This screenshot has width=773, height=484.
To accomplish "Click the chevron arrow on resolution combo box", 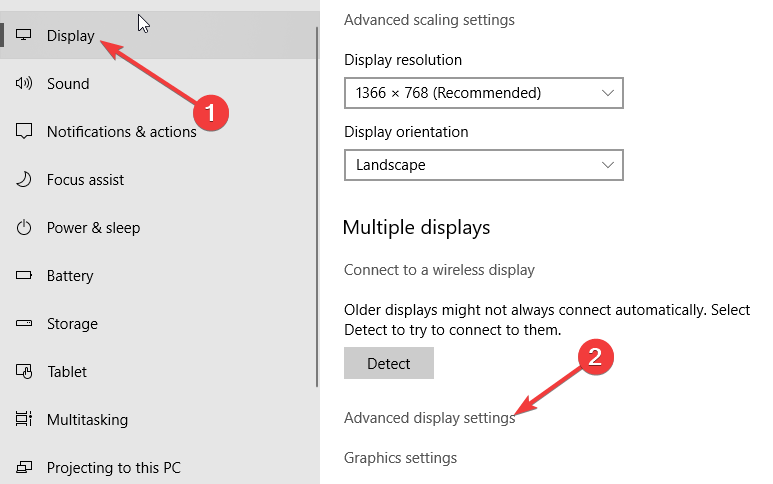I will [607, 93].
